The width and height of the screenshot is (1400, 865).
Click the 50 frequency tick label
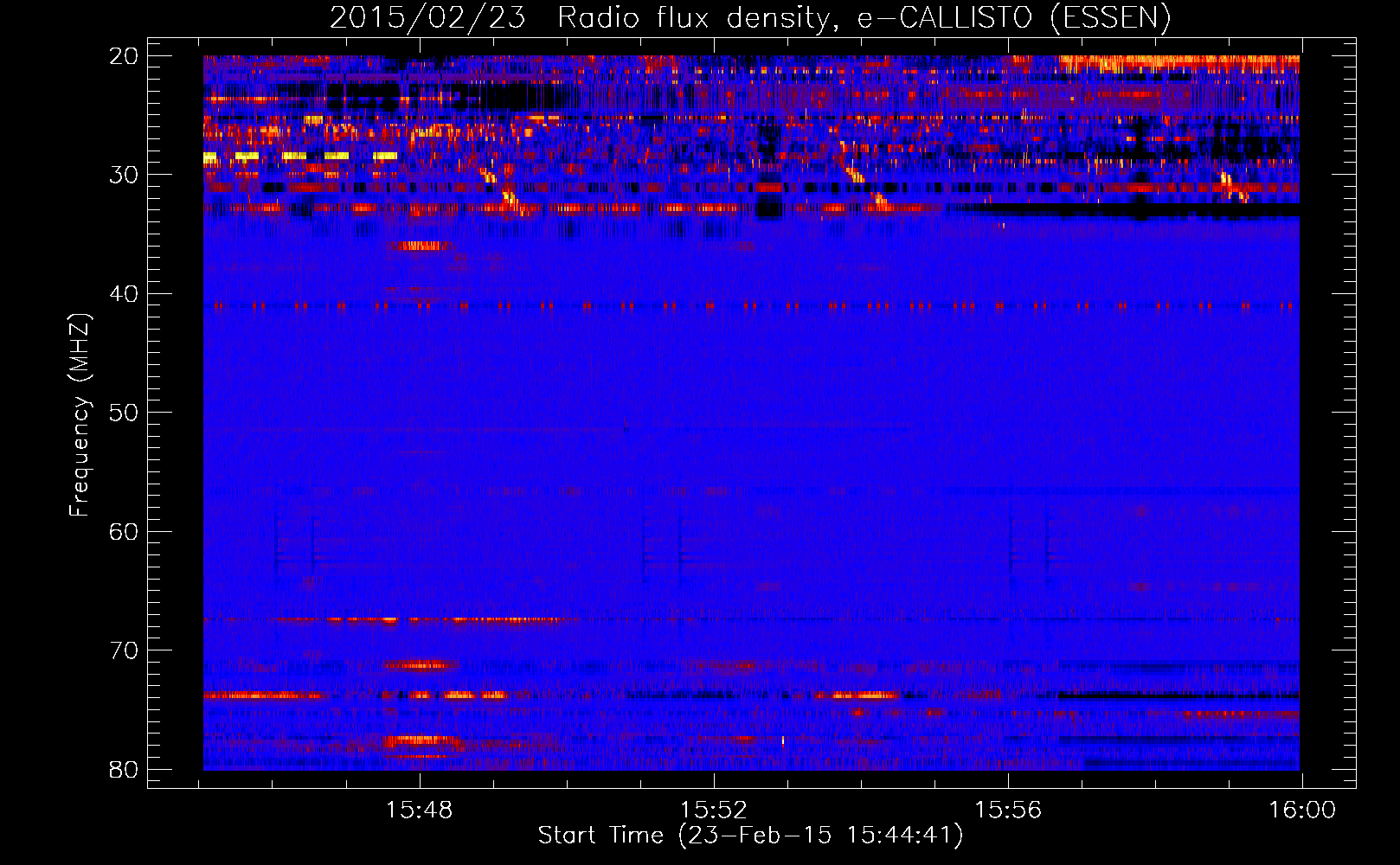click(124, 413)
